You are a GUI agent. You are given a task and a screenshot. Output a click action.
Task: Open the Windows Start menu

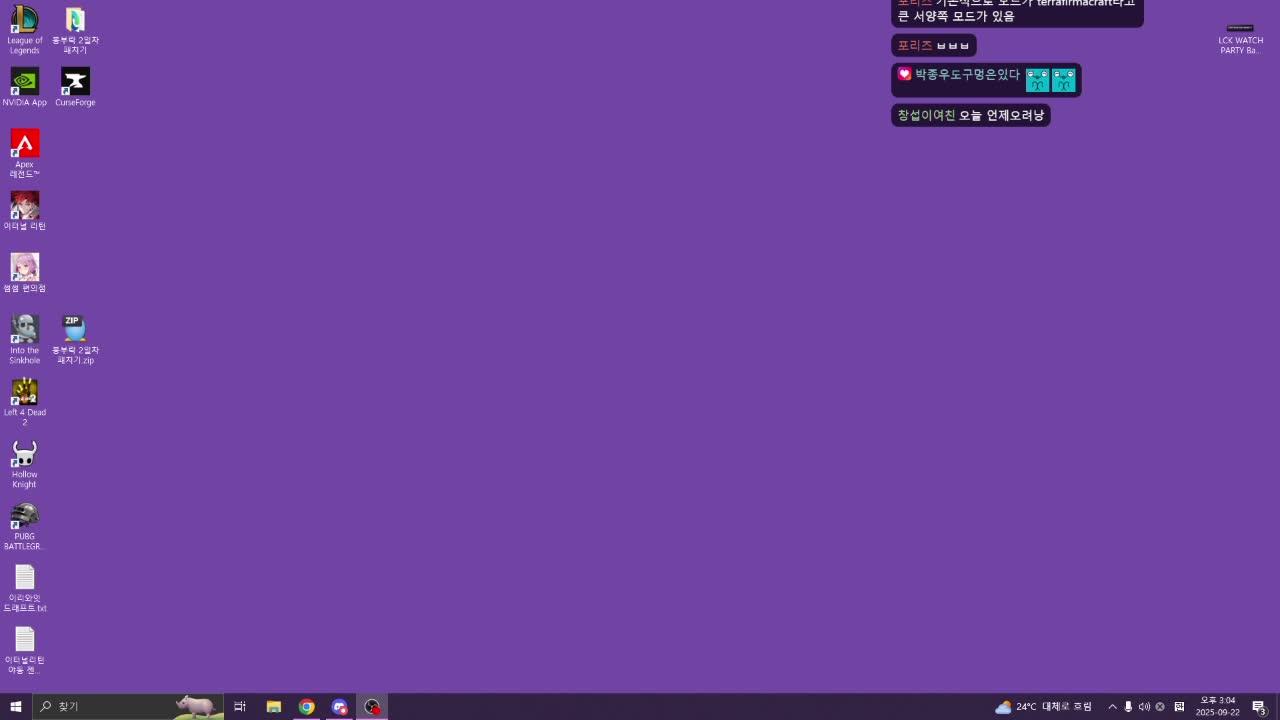pos(16,706)
